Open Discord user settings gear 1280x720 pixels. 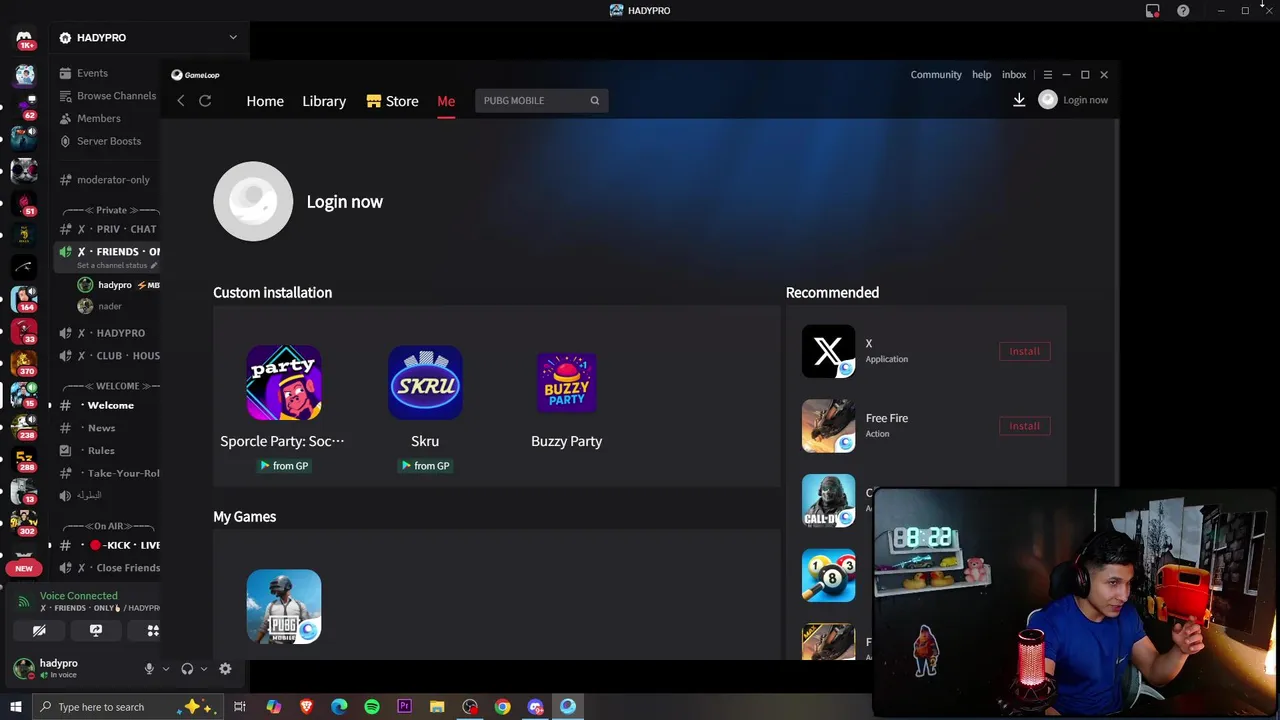coord(225,669)
